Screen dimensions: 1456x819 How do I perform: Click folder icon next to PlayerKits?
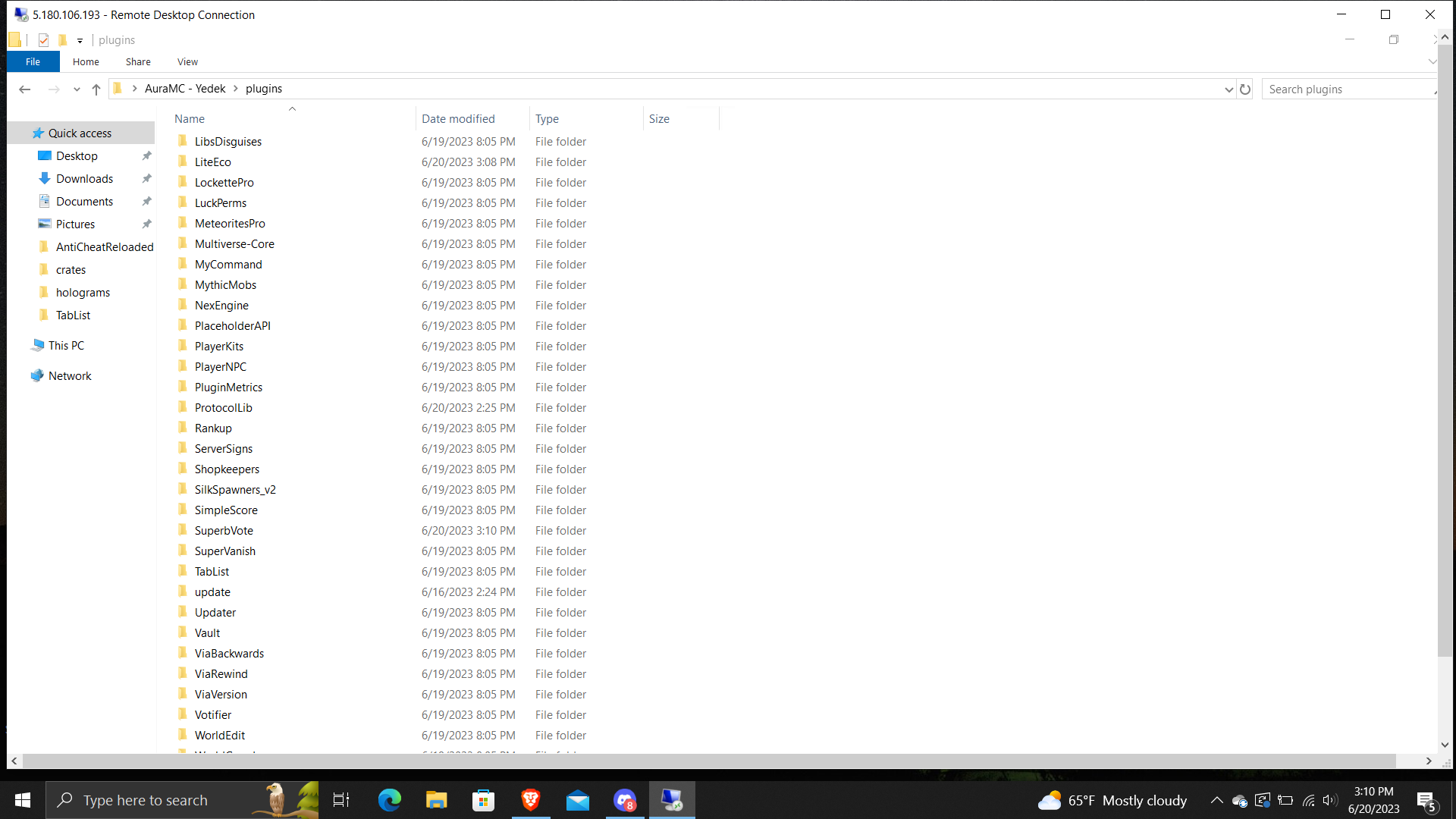[182, 346]
